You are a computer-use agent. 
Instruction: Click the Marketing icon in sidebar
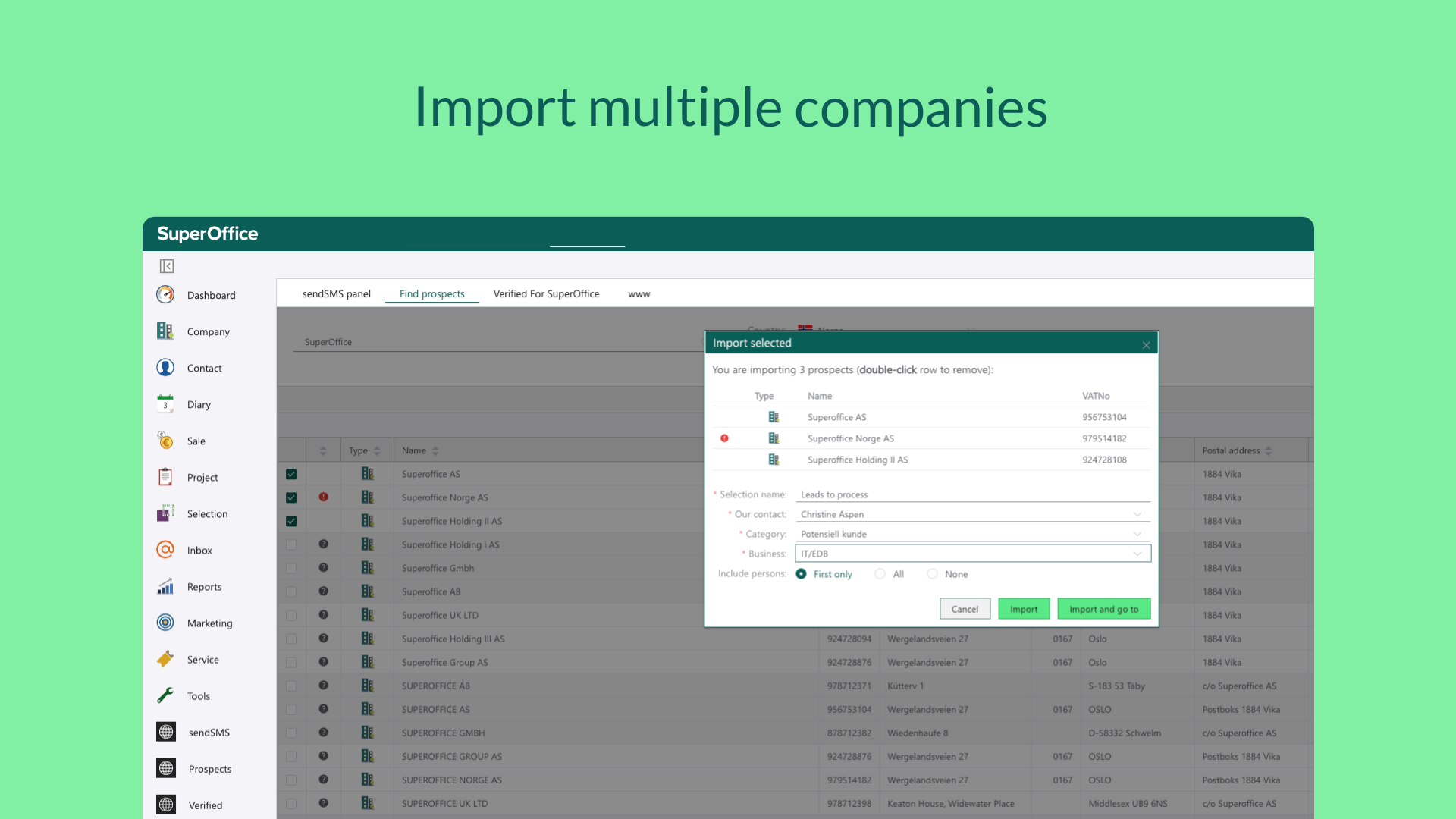165,622
